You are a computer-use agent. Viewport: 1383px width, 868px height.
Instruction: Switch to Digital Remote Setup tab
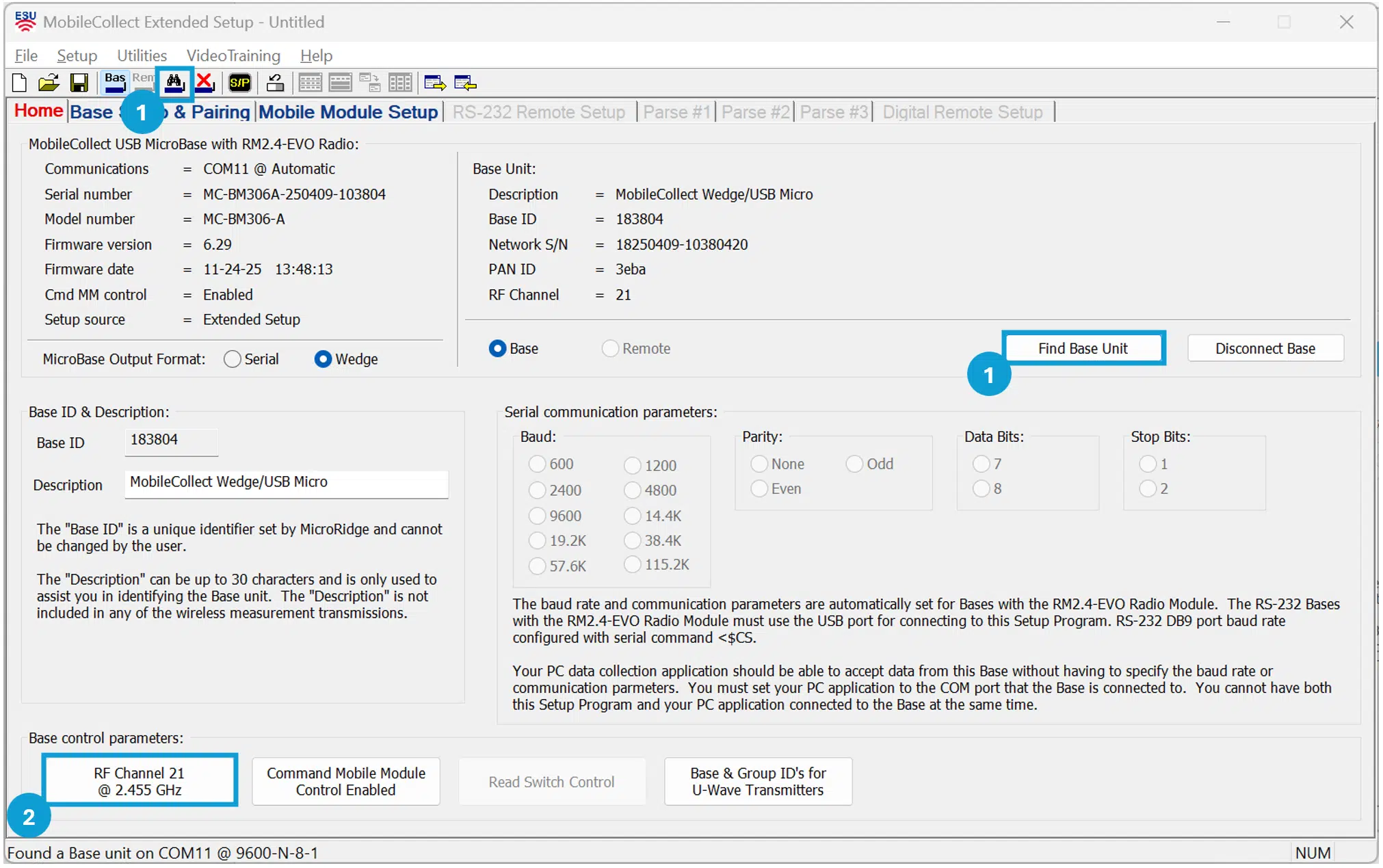[962, 112]
